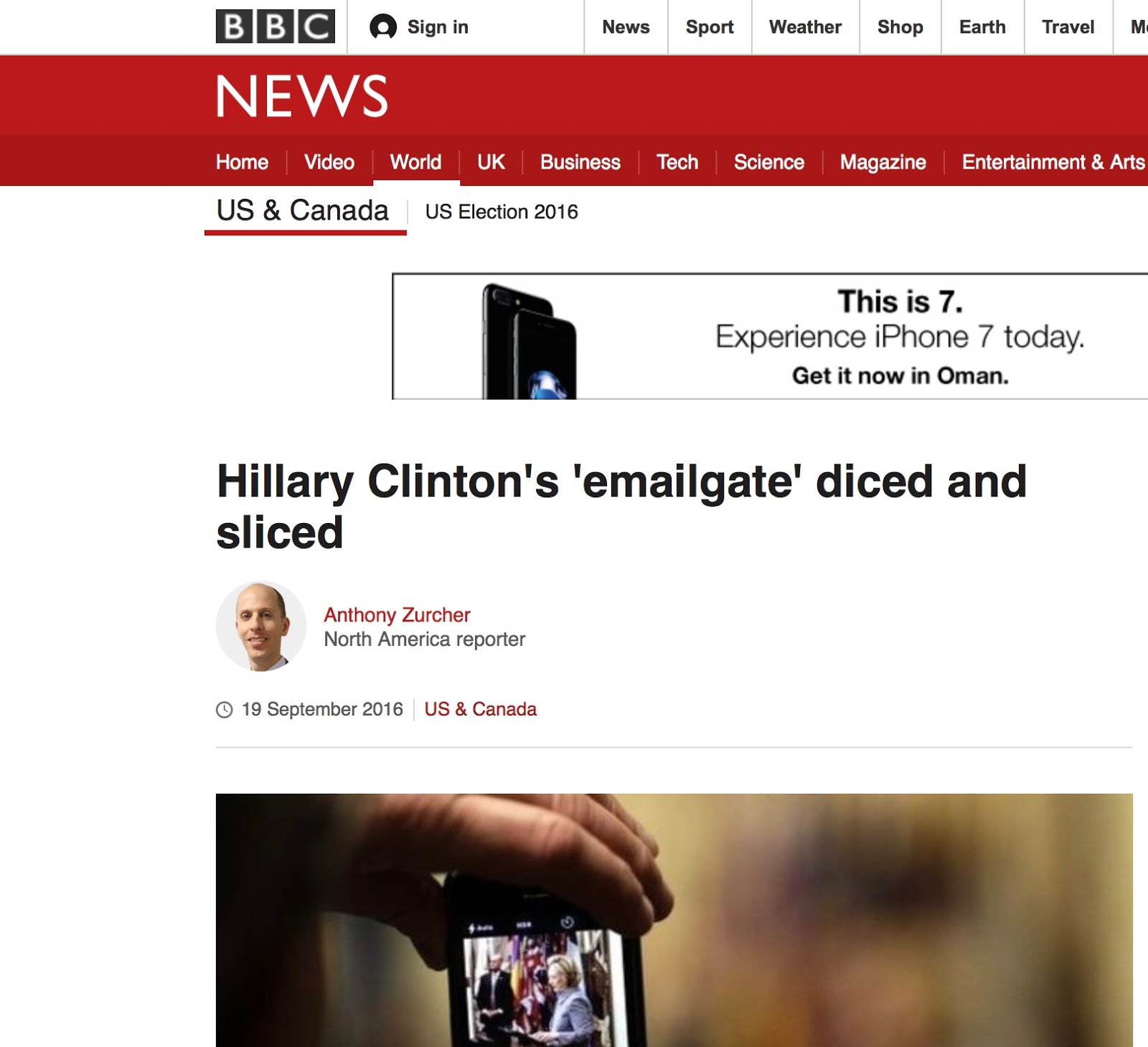Click the BBC logo blocks
1148x1047 pixels.
point(276,27)
